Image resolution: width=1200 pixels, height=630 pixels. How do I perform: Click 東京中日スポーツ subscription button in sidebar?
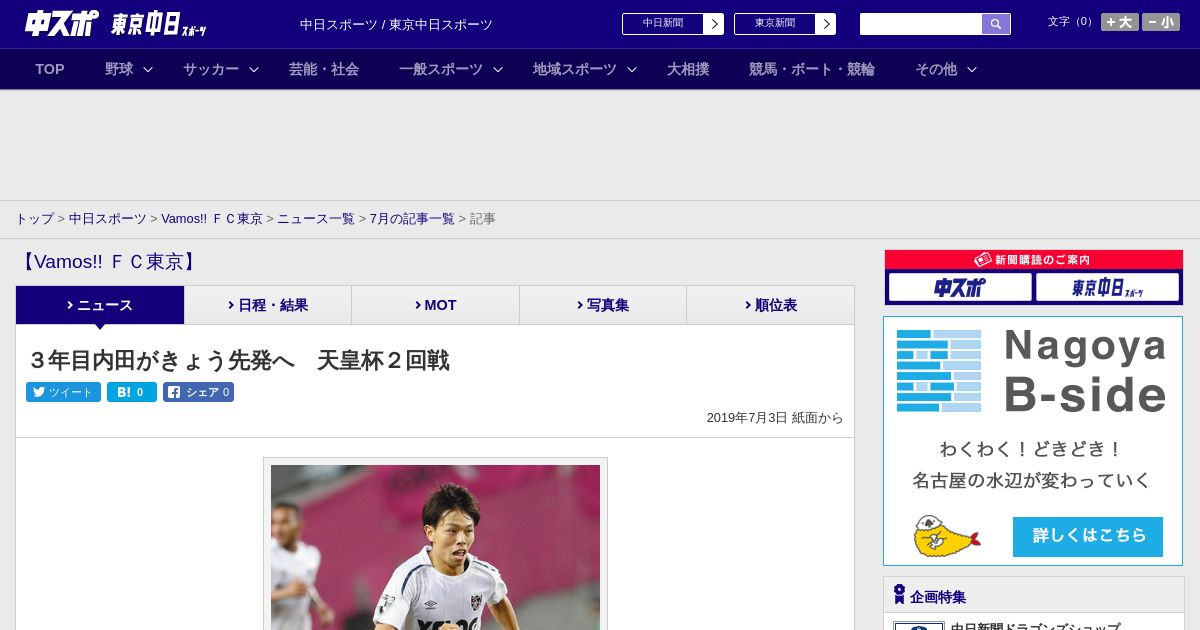click(x=1107, y=288)
